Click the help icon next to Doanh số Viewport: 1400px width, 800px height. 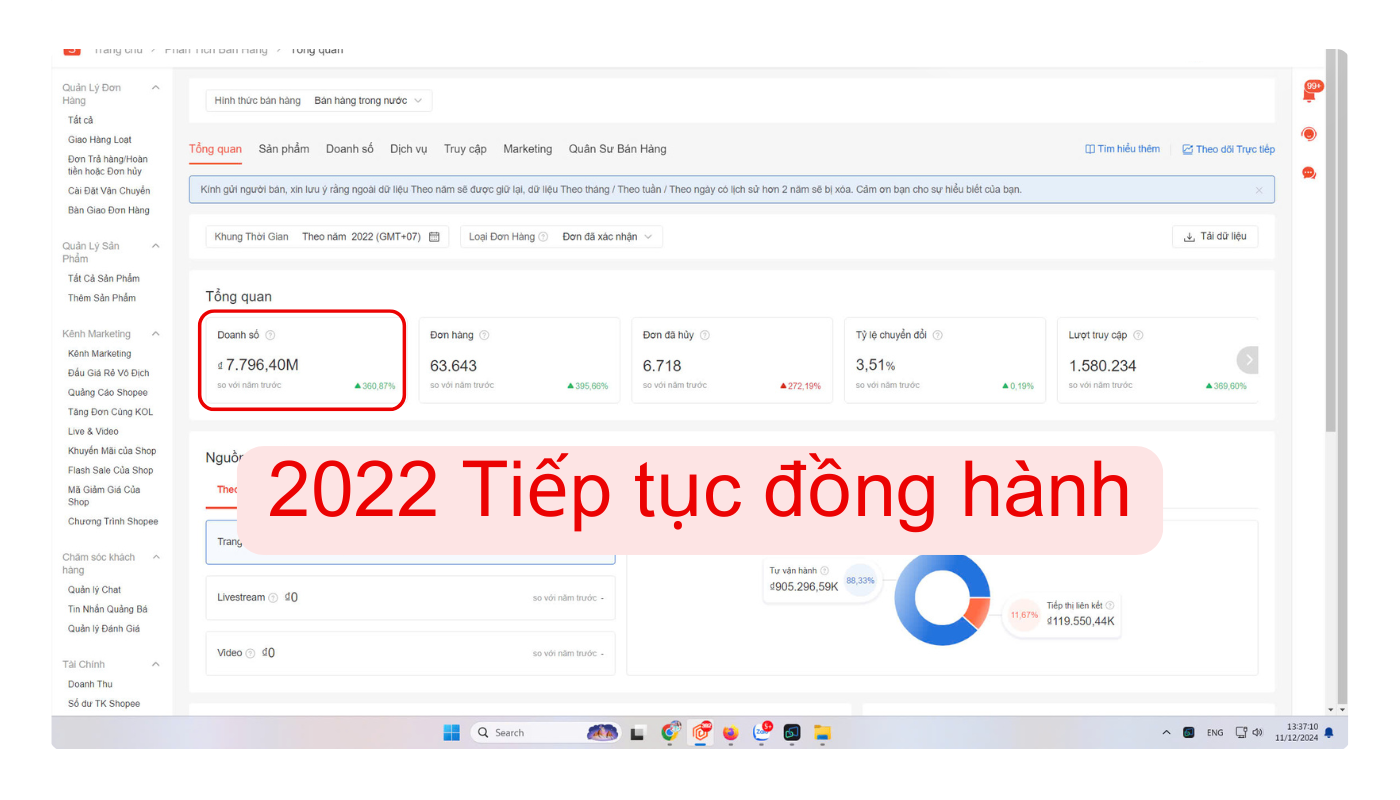pos(270,335)
